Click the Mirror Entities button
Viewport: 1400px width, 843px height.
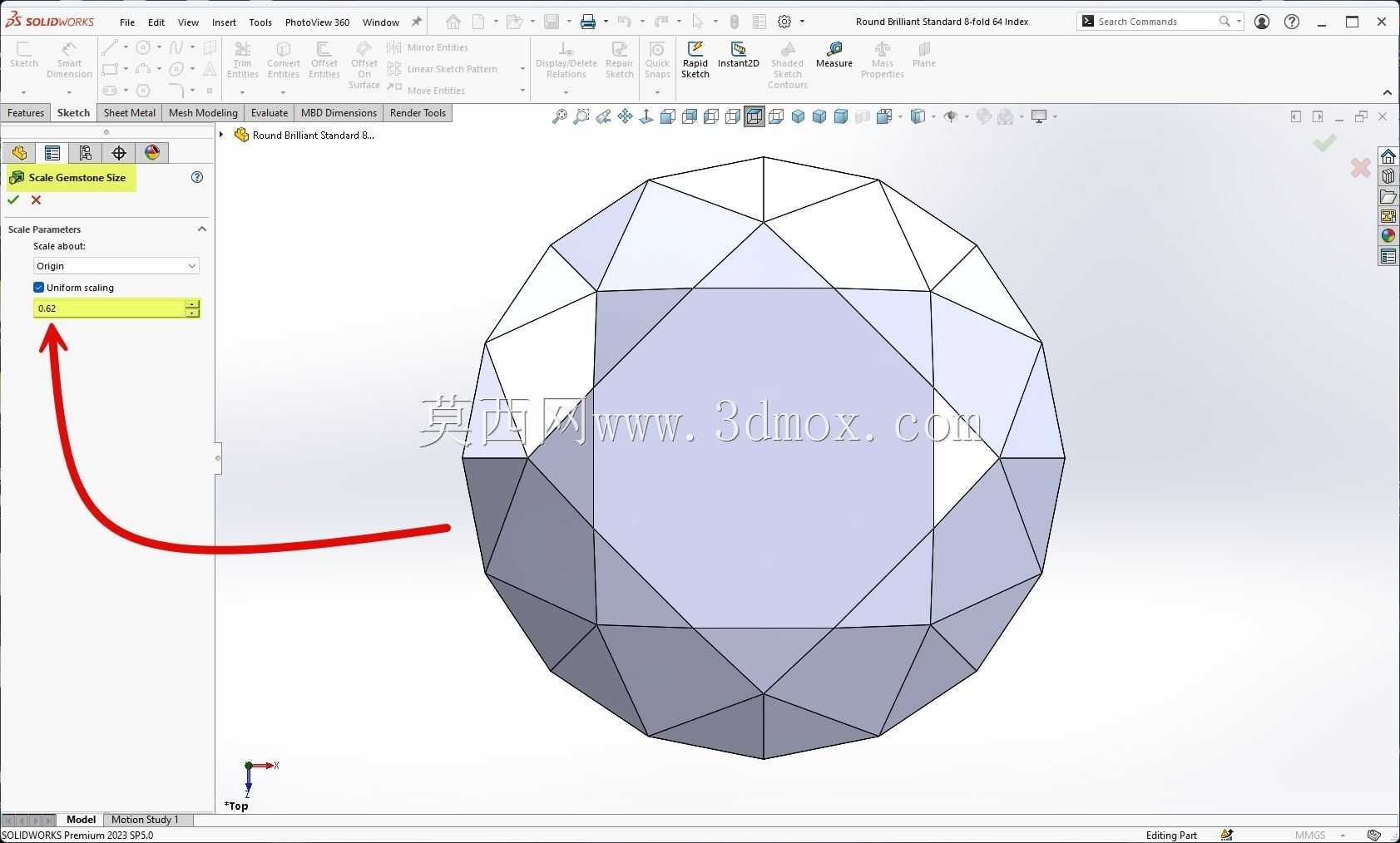coord(428,47)
